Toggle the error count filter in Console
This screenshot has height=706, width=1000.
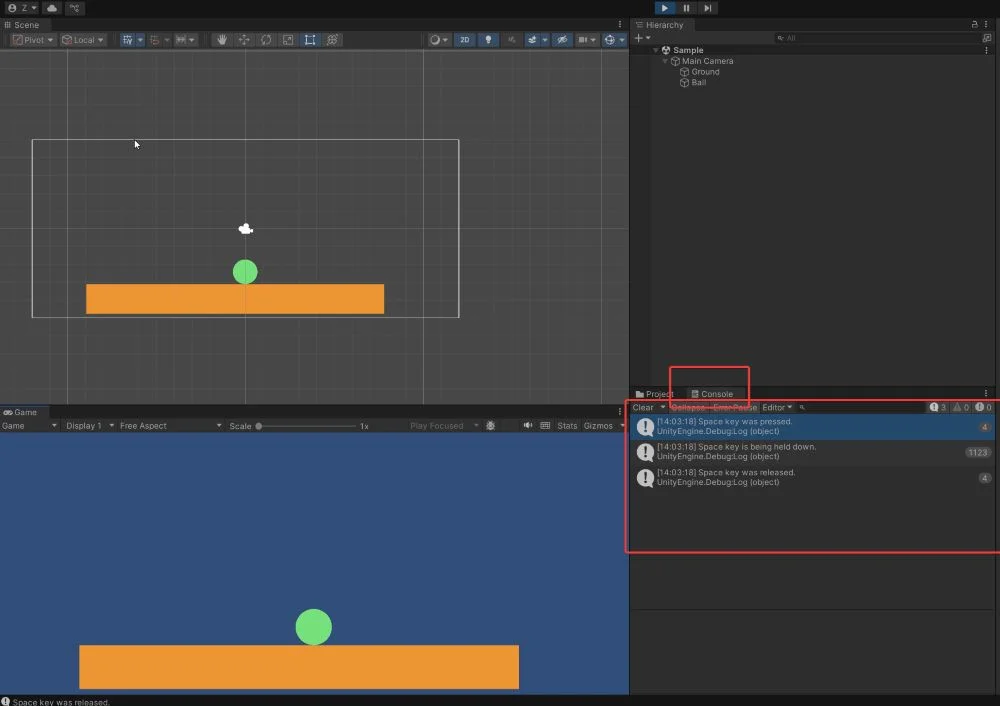point(983,408)
